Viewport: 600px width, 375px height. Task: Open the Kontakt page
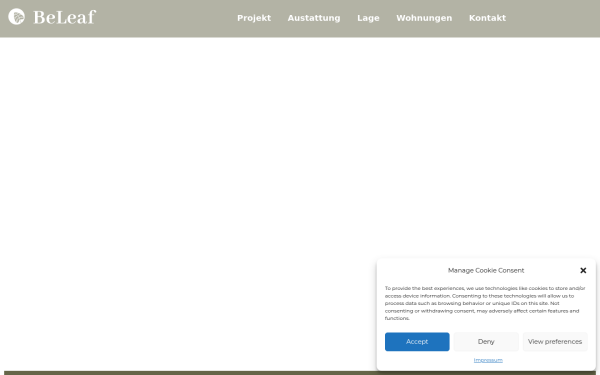tap(488, 18)
